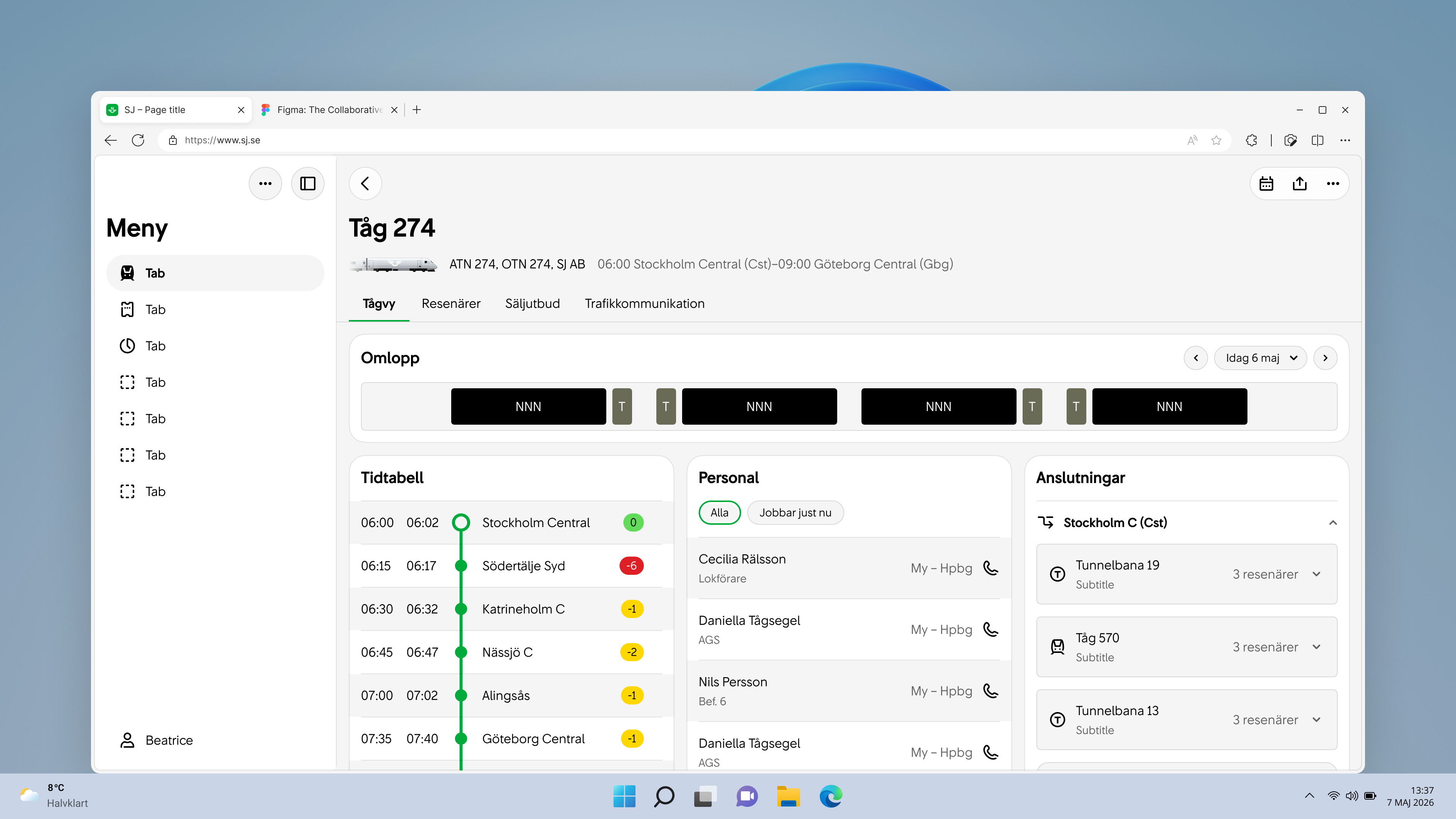Click the Tåg 570 train icon
Screen dimensions: 1456x819
click(1057, 646)
